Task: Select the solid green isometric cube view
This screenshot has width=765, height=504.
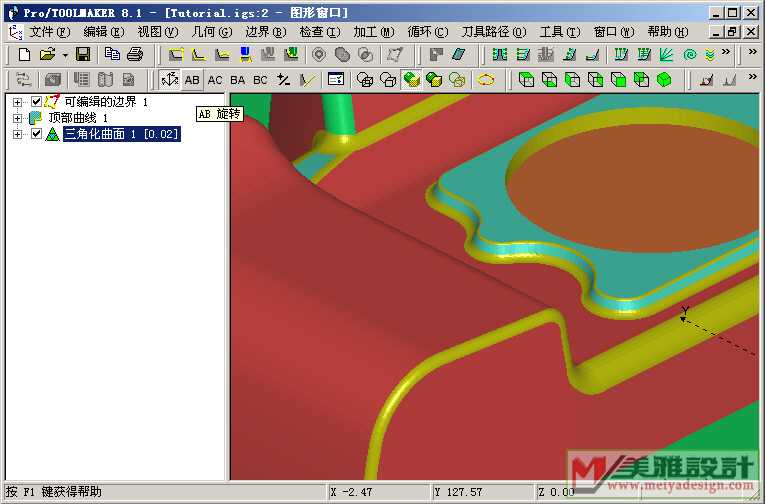Action: tap(664, 80)
